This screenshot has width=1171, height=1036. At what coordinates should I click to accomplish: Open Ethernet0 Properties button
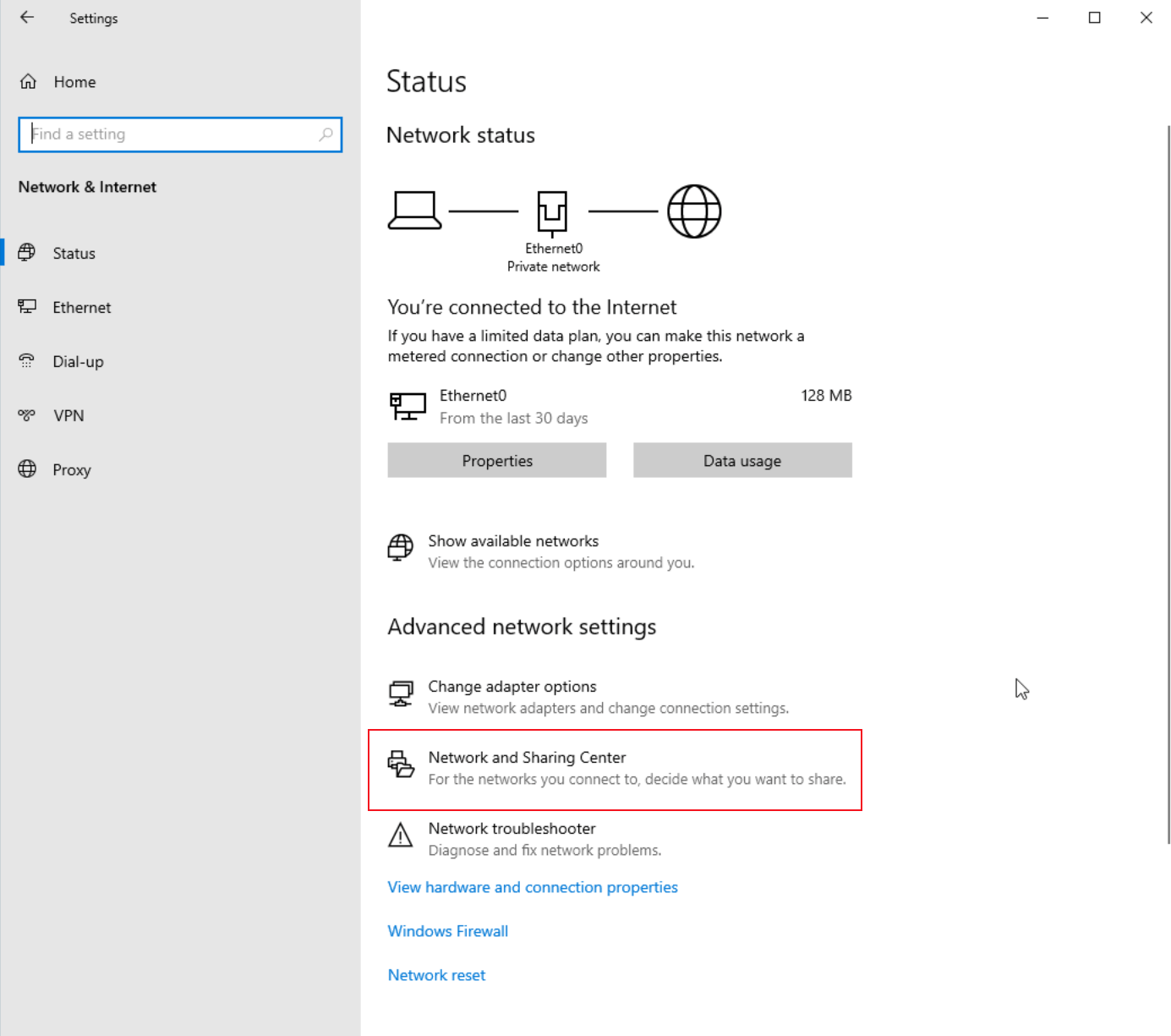coord(497,461)
